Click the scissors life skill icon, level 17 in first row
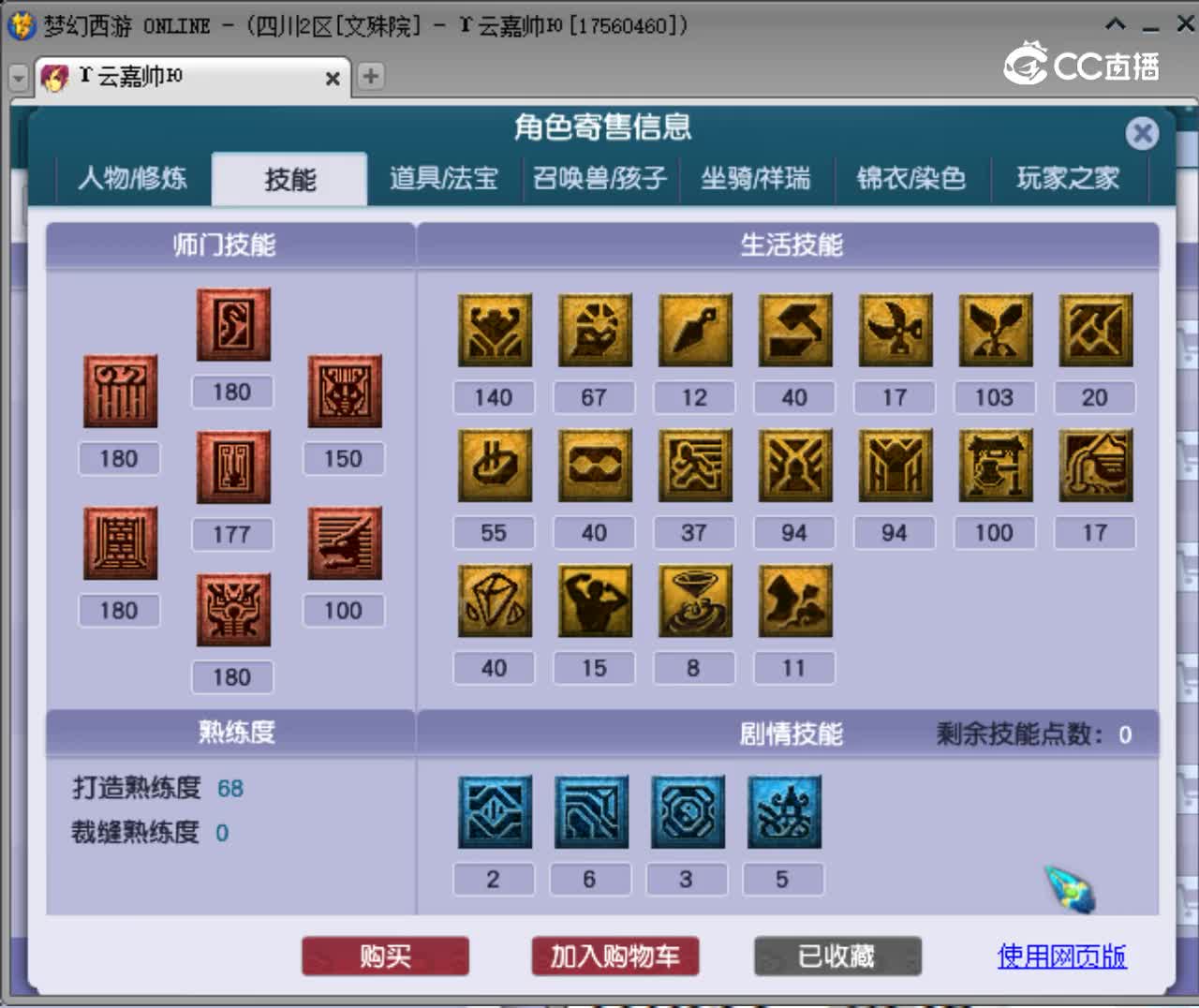The width and height of the screenshot is (1199, 1008). tap(896, 330)
